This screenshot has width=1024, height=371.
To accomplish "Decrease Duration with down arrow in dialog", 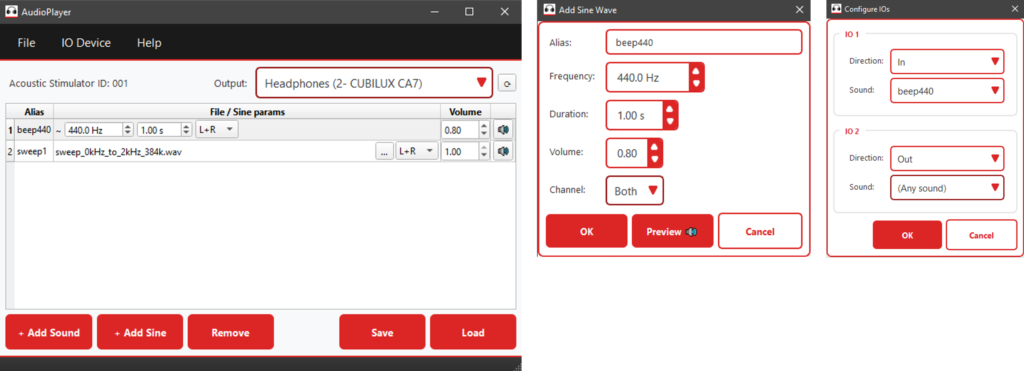I will (670, 122).
